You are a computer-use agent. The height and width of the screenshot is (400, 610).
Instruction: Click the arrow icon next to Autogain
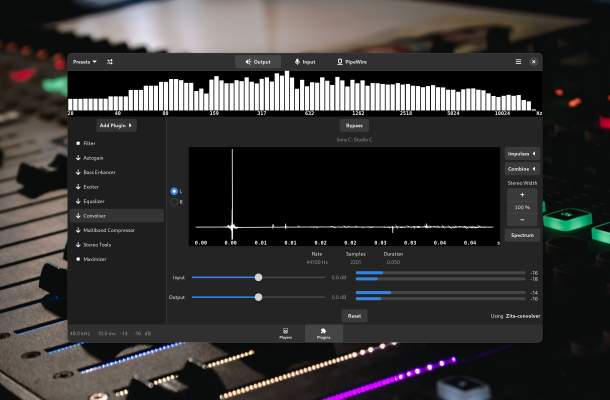click(x=78, y=158)
